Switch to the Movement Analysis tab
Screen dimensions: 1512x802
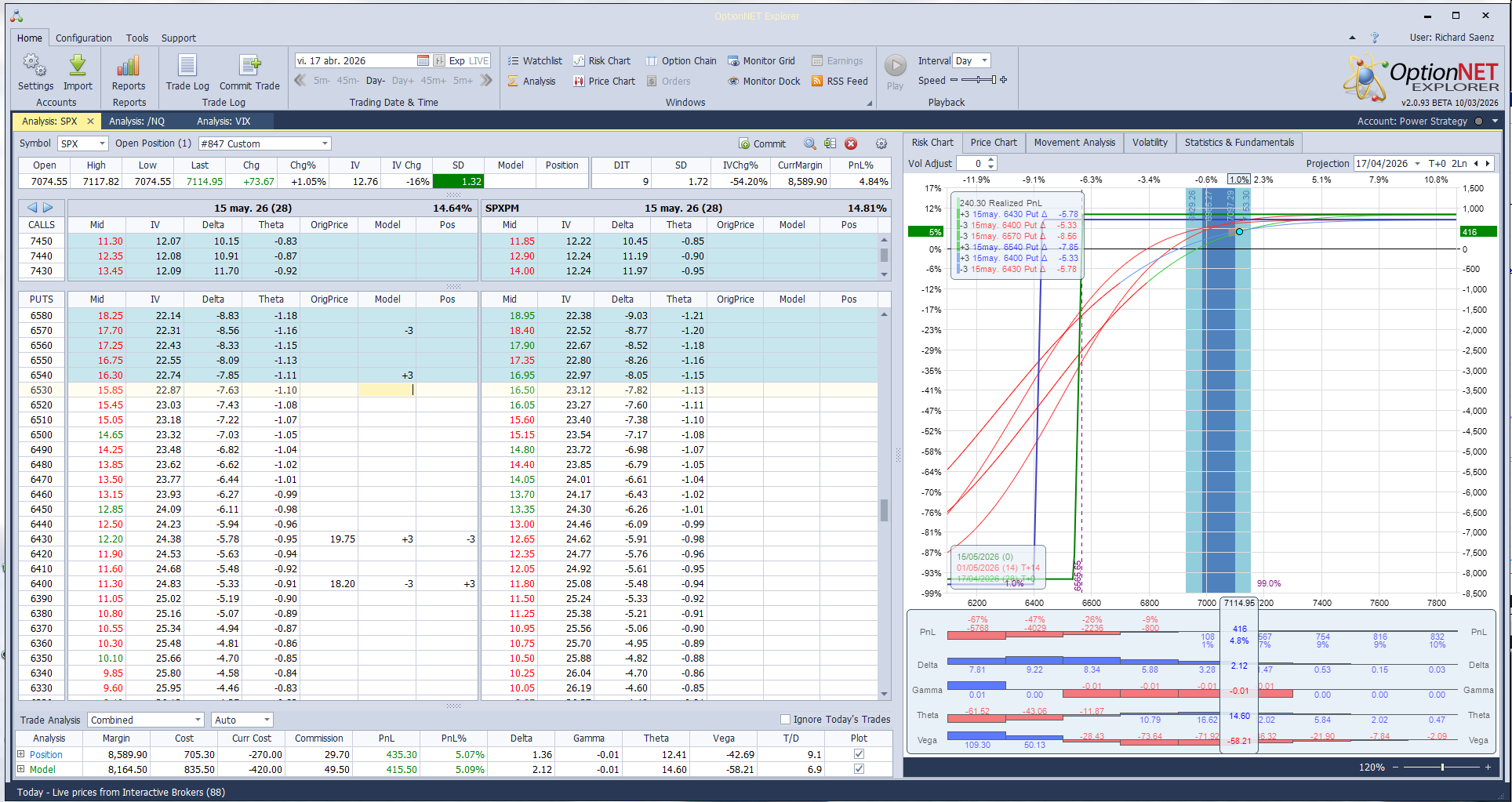[1074, 143]
